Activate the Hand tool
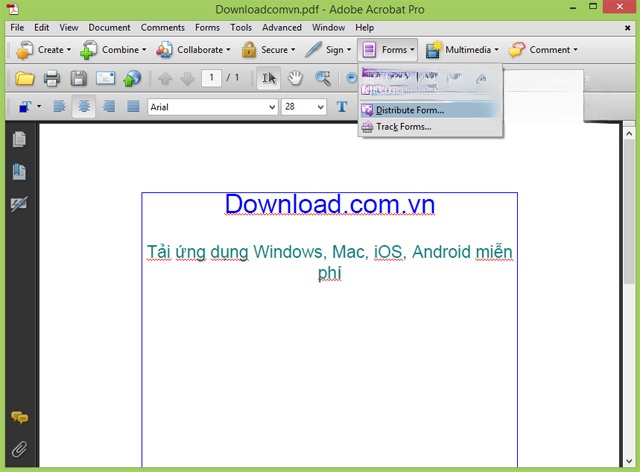 [295, 78]
